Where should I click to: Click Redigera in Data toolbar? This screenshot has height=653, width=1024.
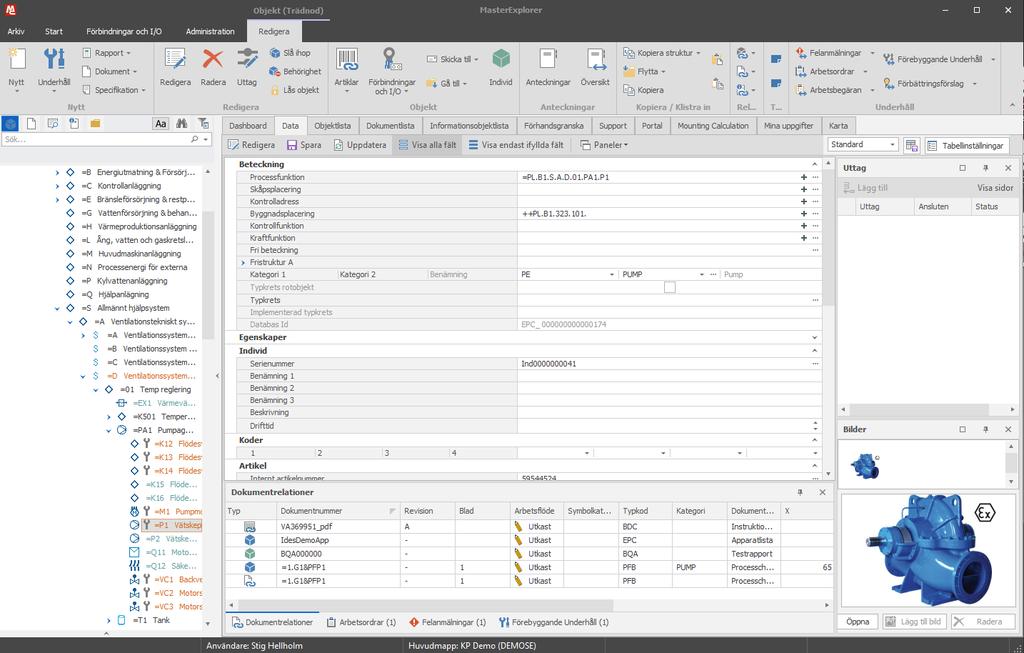coord(251,145)
